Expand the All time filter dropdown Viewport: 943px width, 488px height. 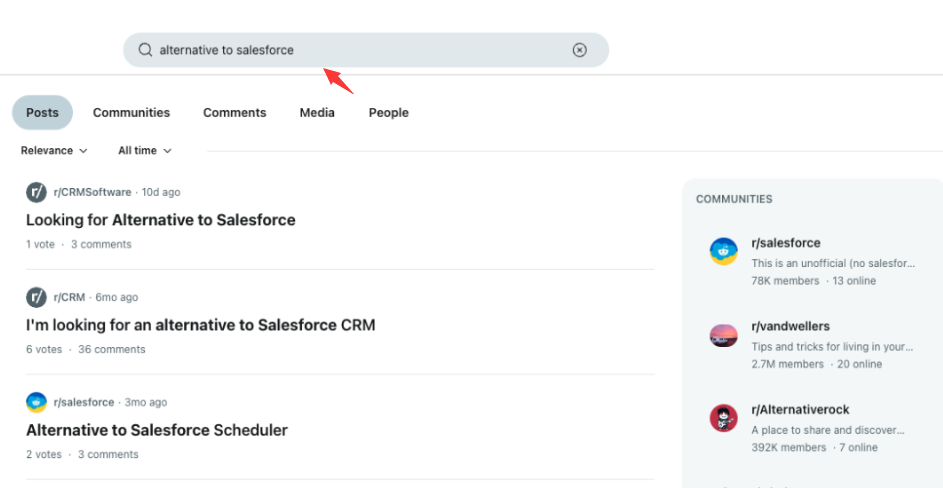pos(145,151)
